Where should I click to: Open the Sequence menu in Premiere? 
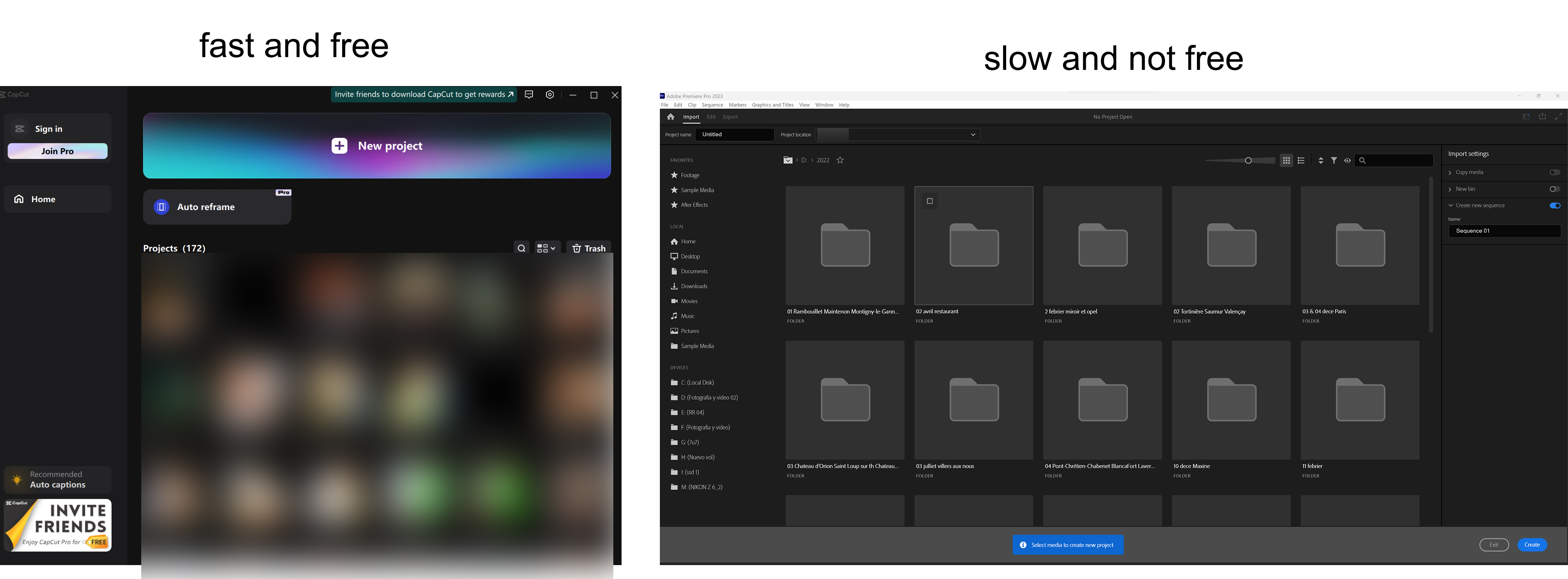point(712,104)
